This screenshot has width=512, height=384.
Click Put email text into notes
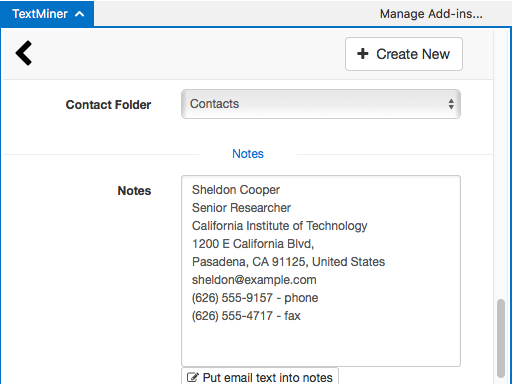coord(260,377)
